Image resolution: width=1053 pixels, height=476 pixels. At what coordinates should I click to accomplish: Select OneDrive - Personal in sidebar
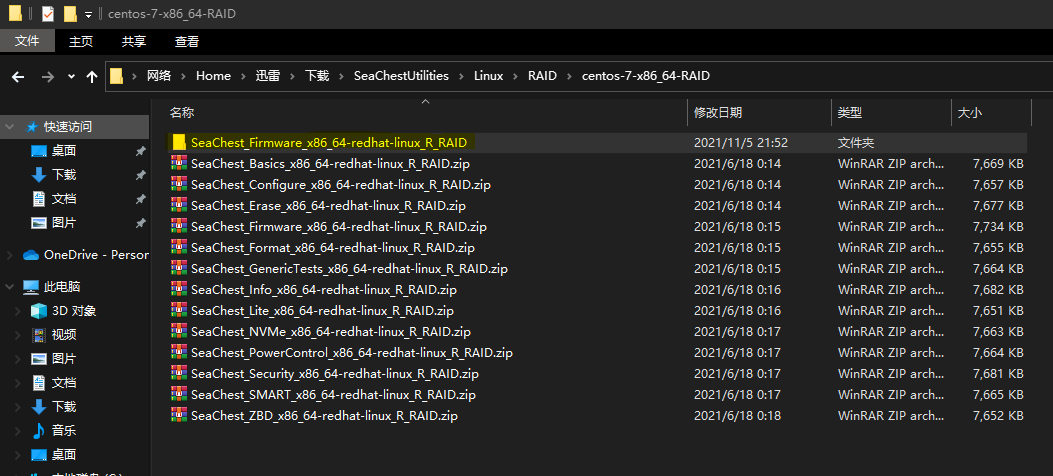pos(96,255)
